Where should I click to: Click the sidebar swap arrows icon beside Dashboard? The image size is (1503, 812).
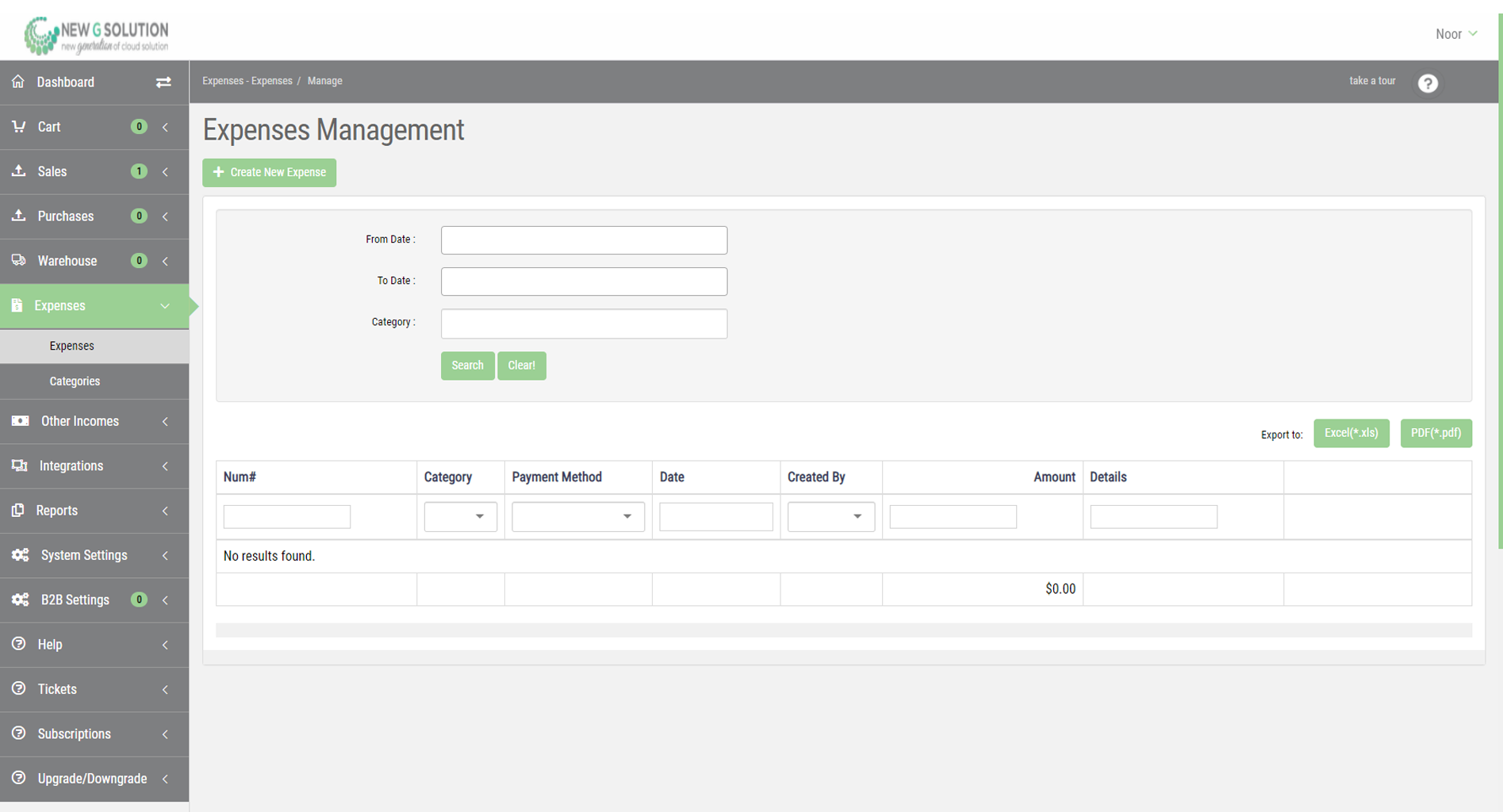(x=163, y=82)
